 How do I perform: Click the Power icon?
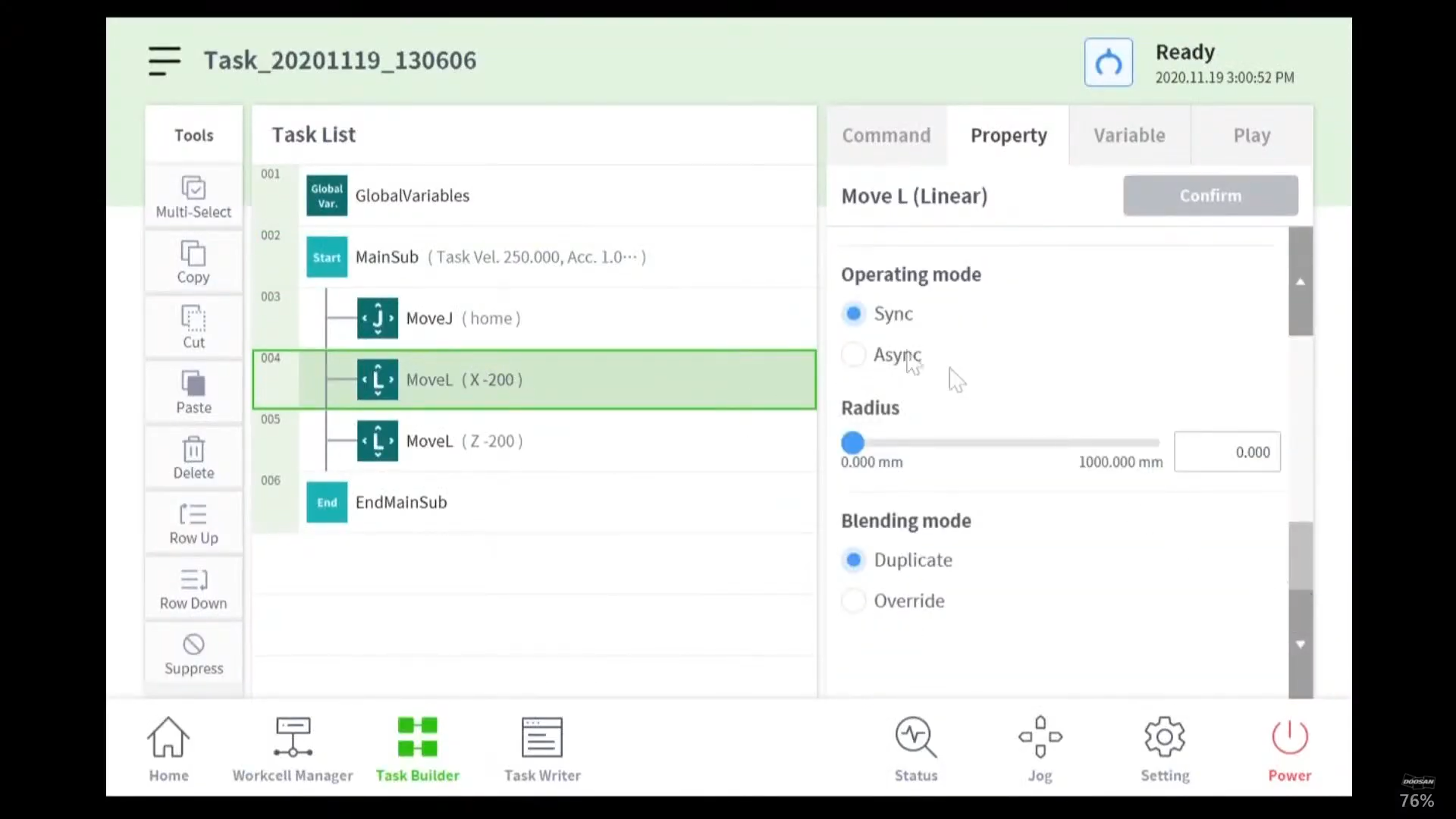1289,737
